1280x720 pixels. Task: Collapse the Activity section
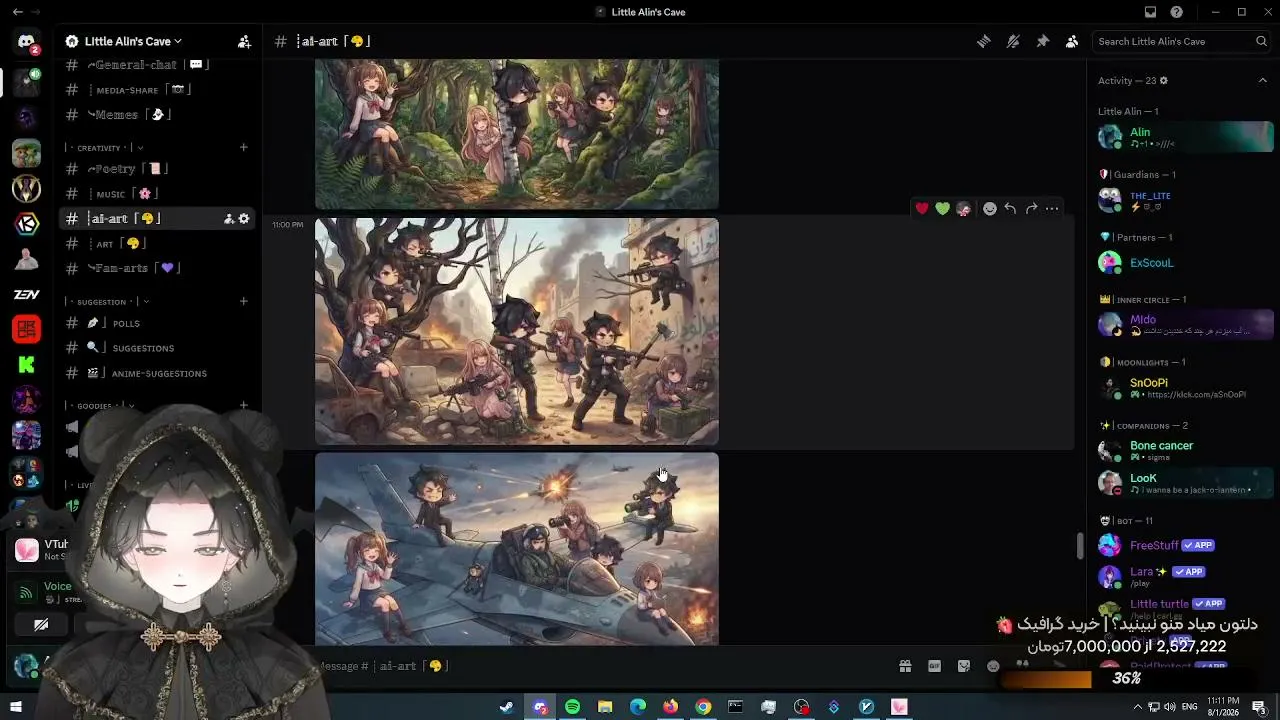(1262, 81)
